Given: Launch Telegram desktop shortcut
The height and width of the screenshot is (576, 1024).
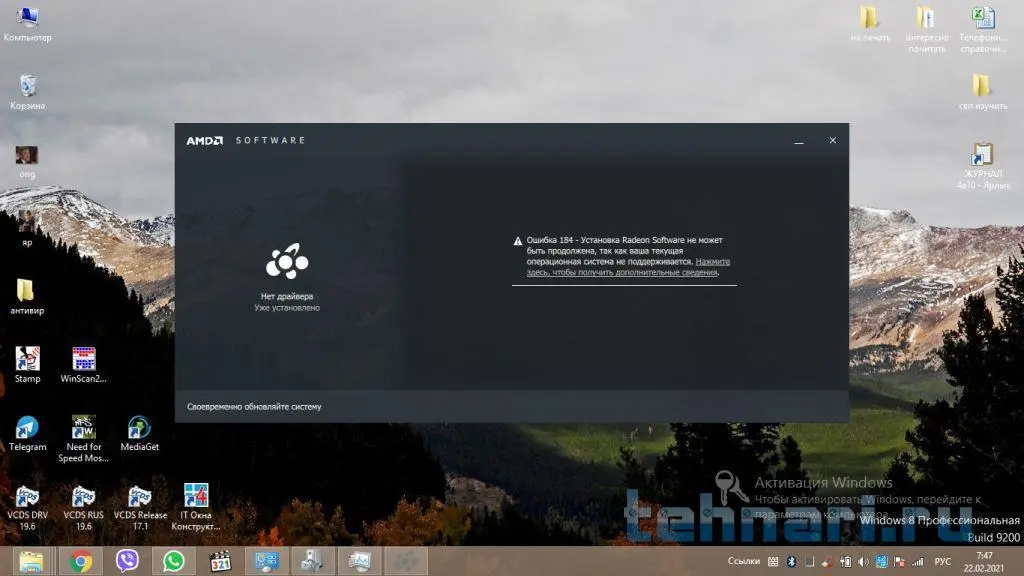Looking at the screenshot, I should click(x=27, y=433).
